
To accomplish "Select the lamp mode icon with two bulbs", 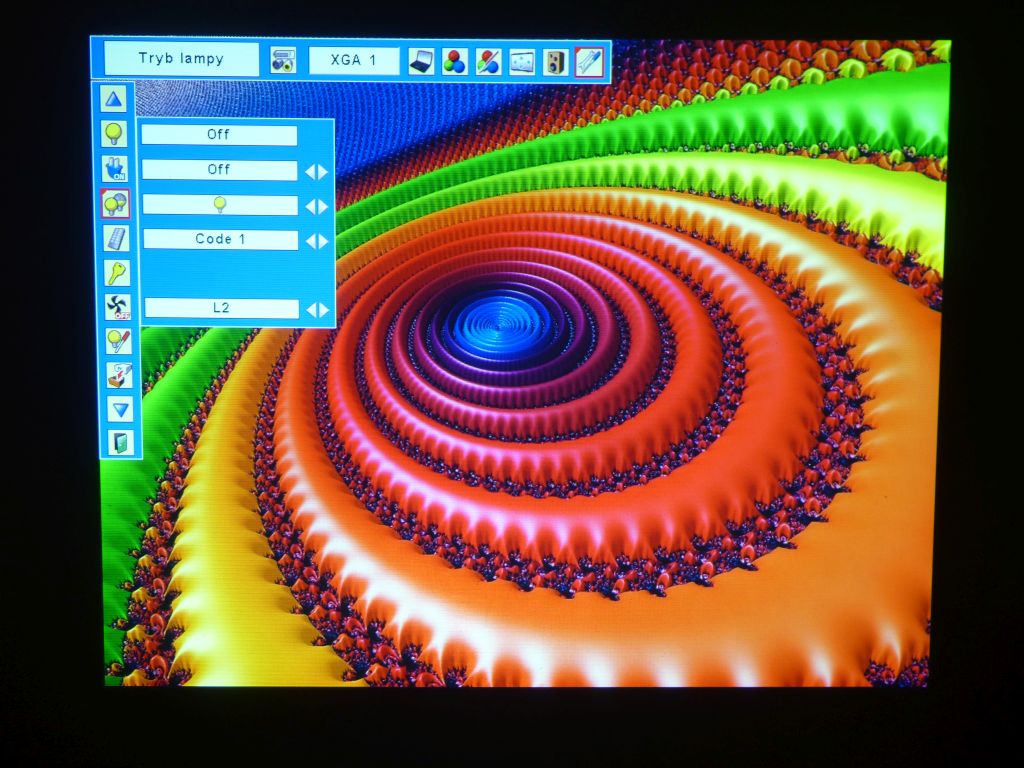I will point(116,204).
